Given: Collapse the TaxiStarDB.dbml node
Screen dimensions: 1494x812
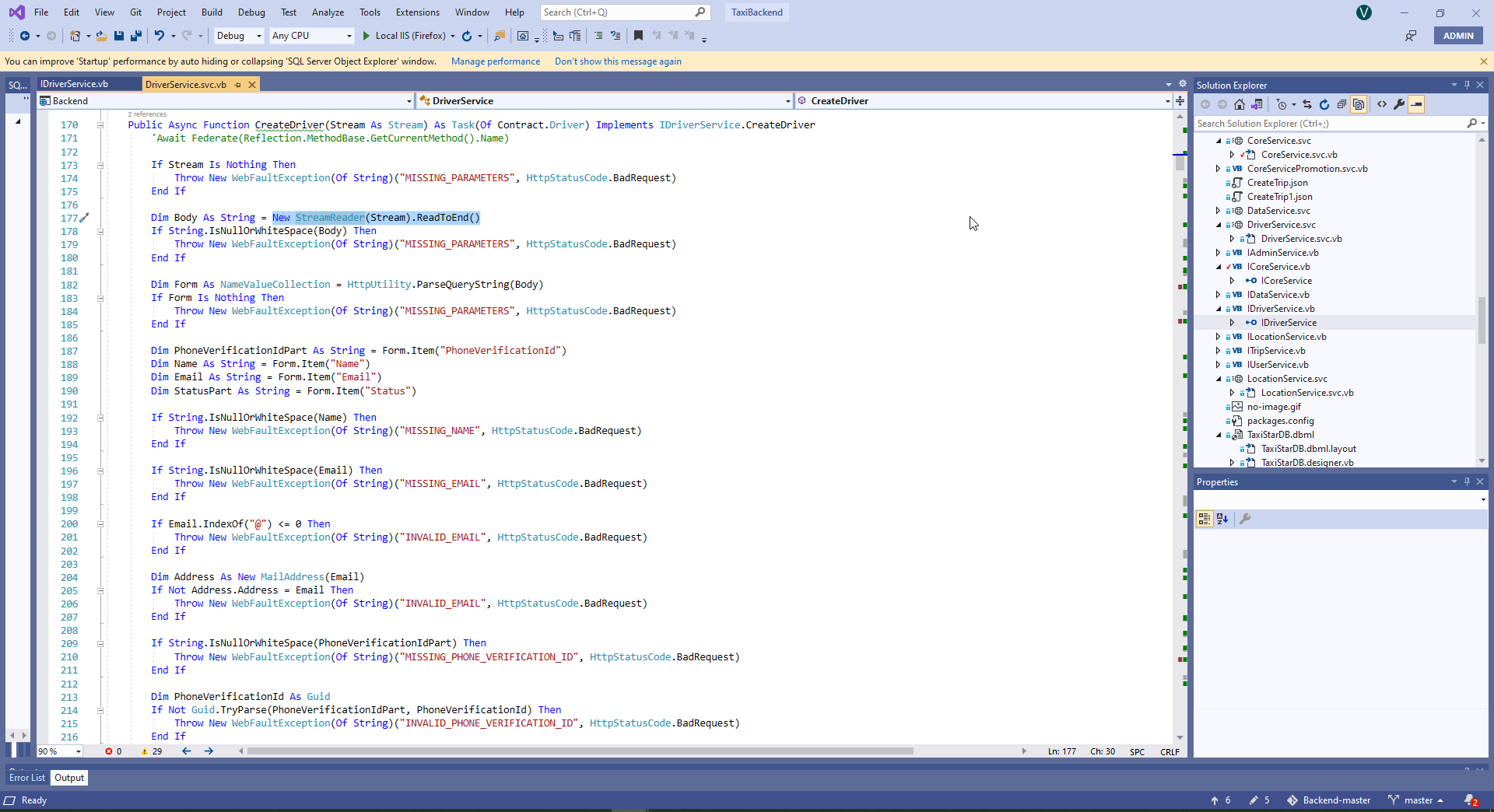Looking at the screenshot, I should tap(1219, 435).
